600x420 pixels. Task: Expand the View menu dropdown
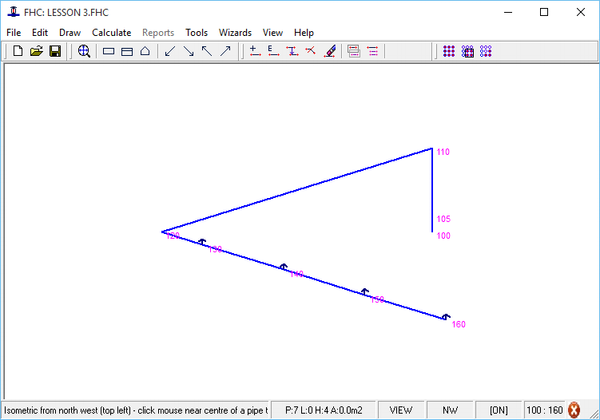272,32
